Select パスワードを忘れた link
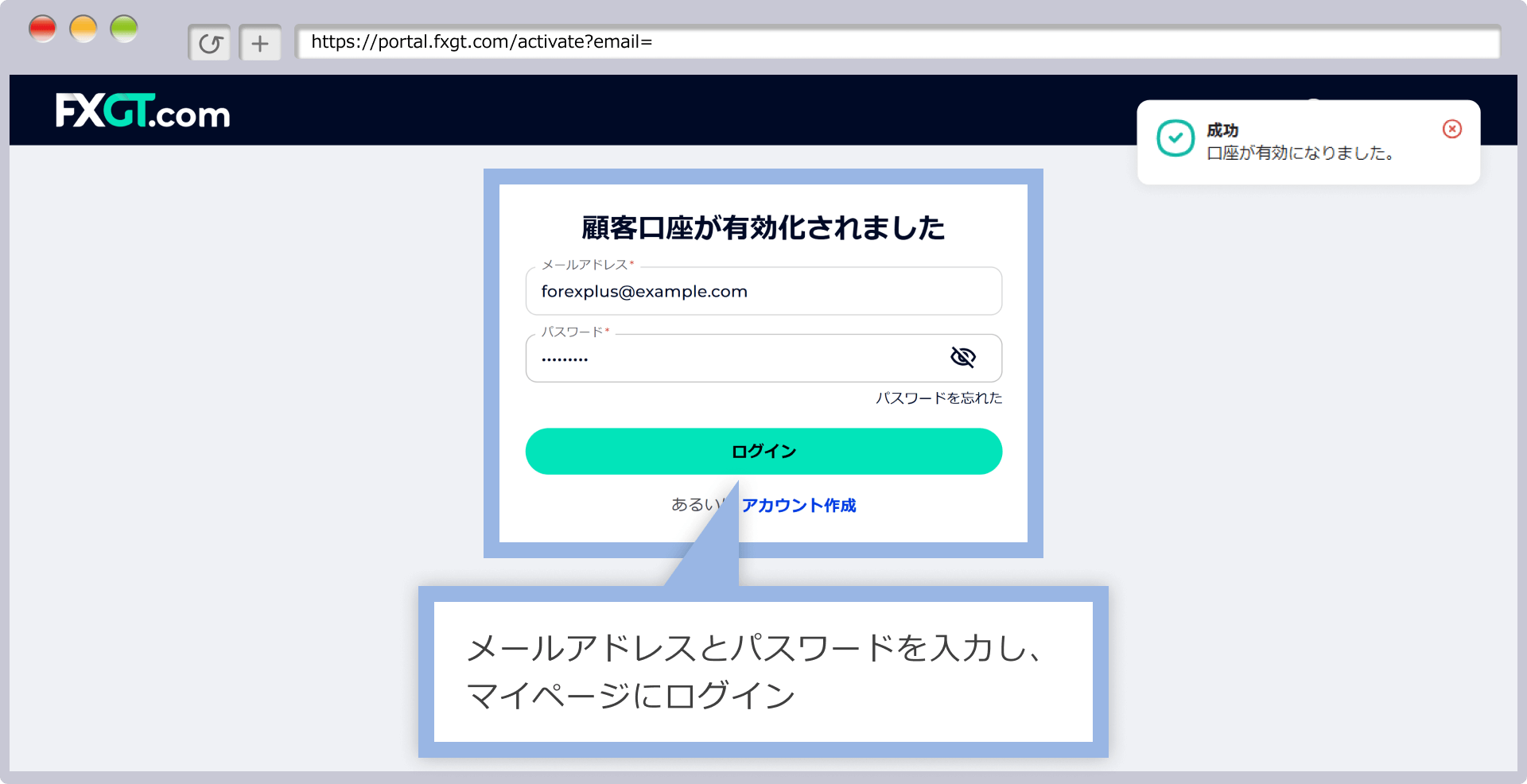Screen dimensions: 1527x784 938,398
